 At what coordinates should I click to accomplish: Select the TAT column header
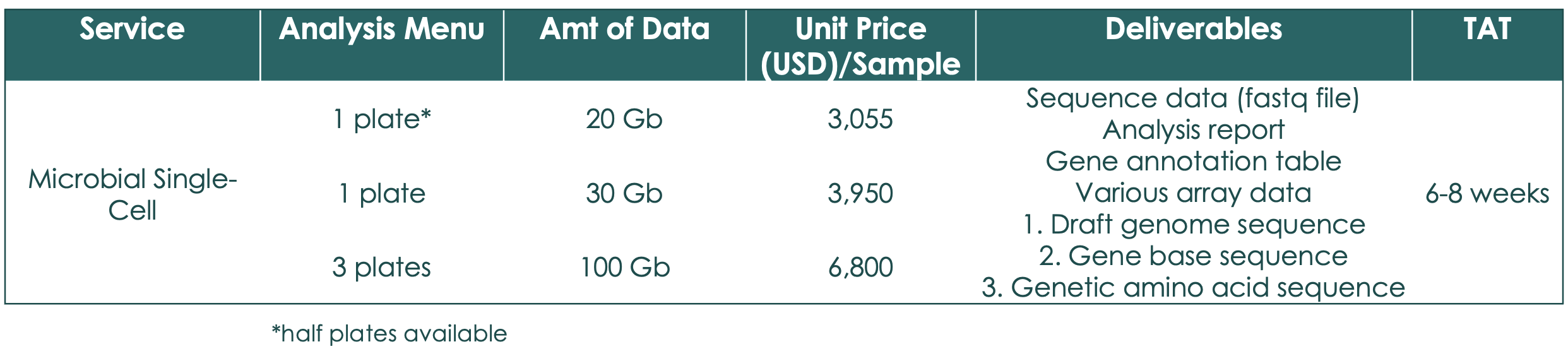[x=1487, y=30]
